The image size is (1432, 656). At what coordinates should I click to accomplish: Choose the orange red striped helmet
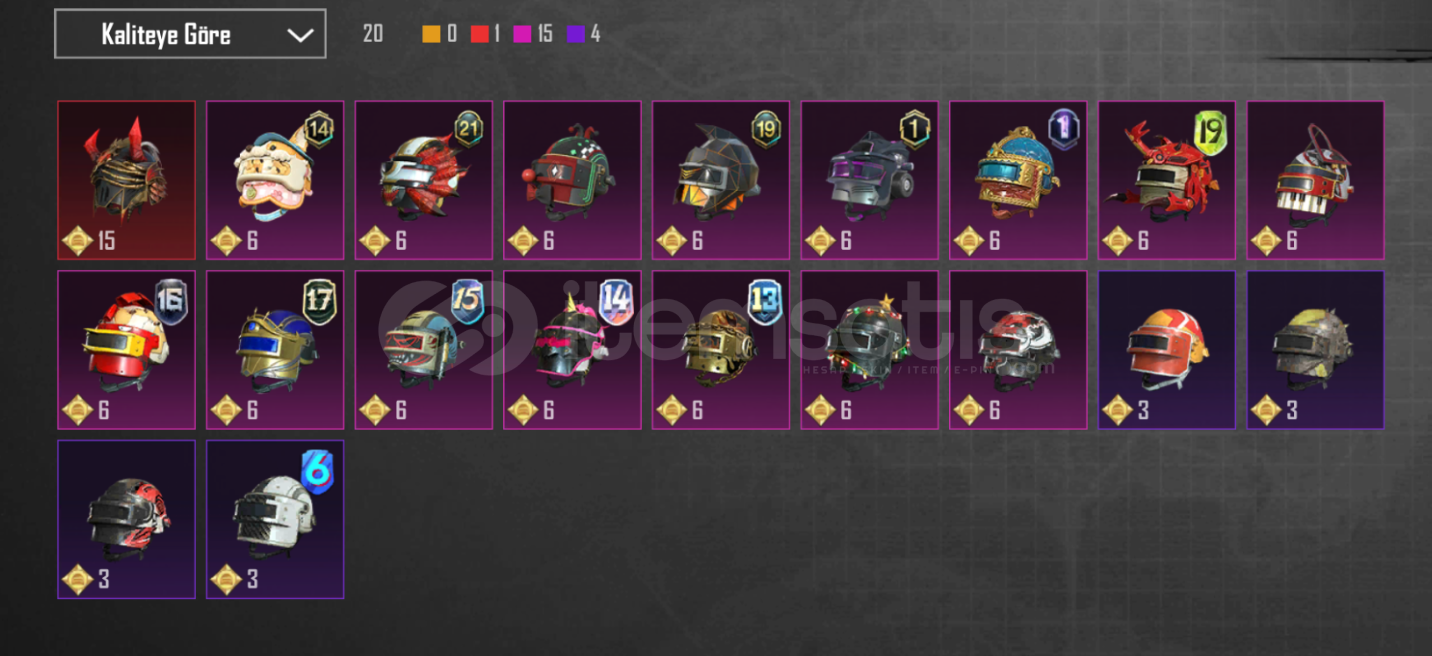[1167, 350]
